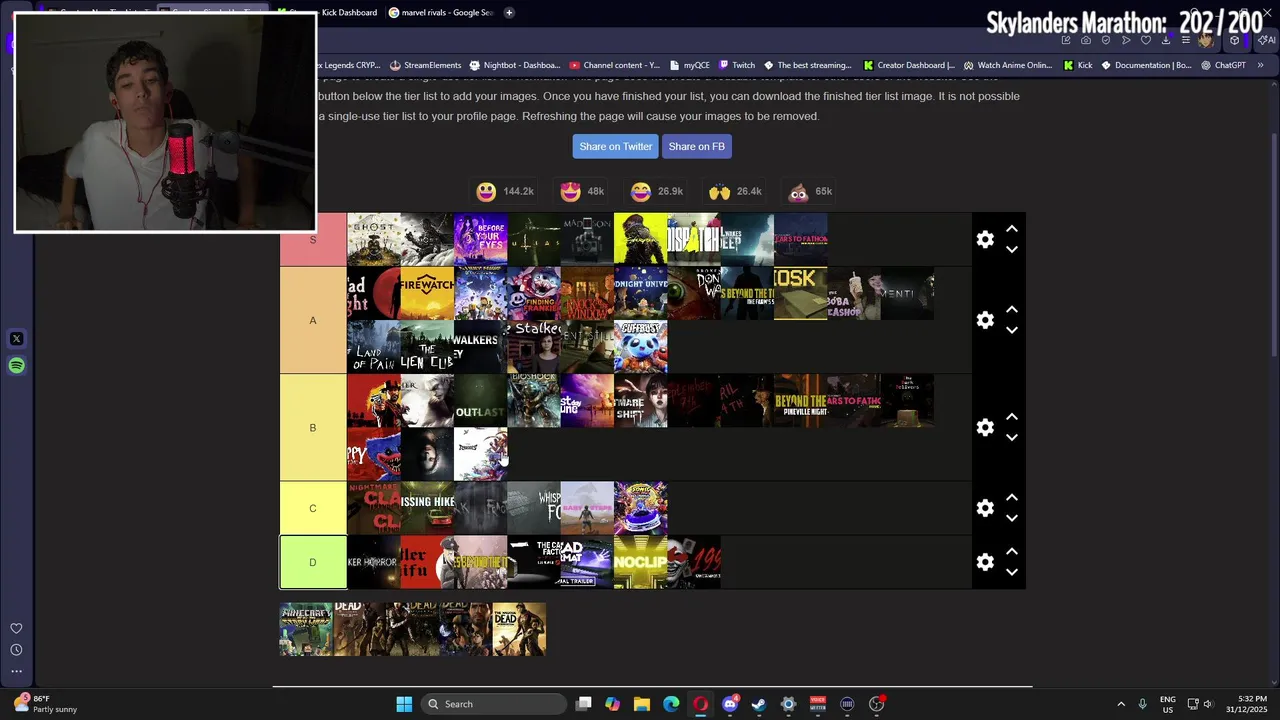Viewport: 1280px width, 720px height.
Task: Select the green D tier label
Action: click(x=313, y=562)
